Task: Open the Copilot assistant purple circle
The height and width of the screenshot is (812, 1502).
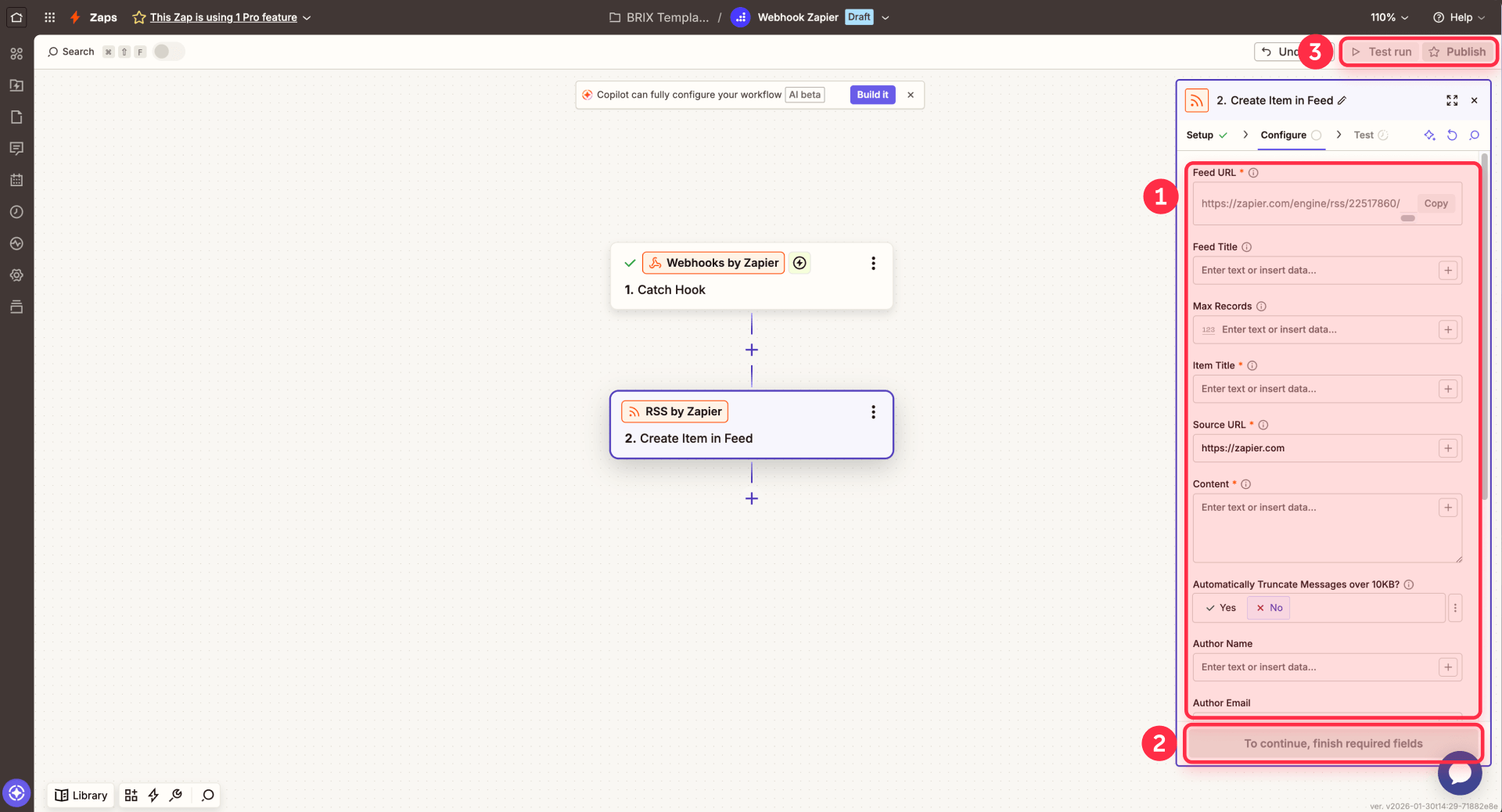Action: [x=16, y=793]
